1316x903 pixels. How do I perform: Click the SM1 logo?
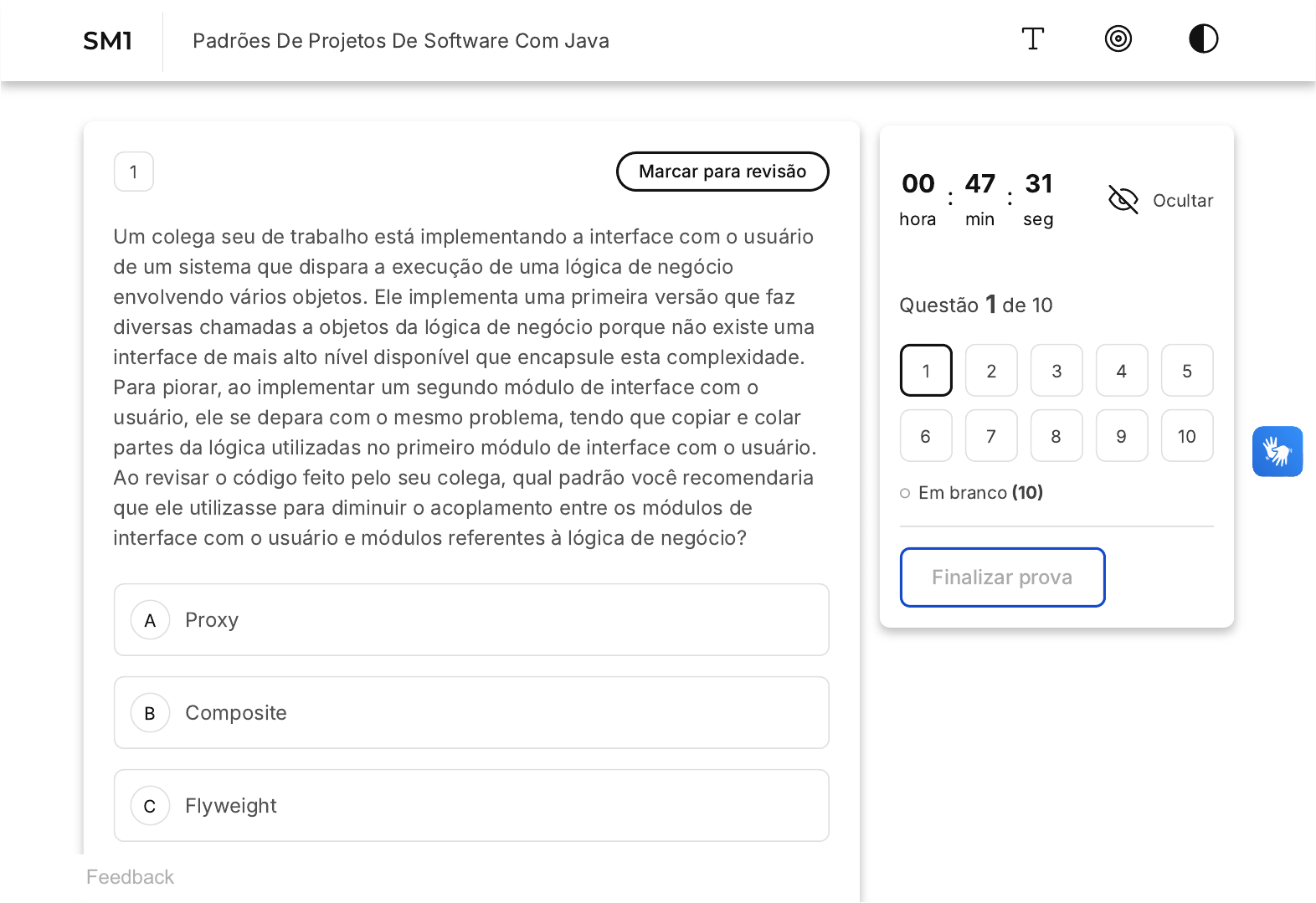coord(108,41)
